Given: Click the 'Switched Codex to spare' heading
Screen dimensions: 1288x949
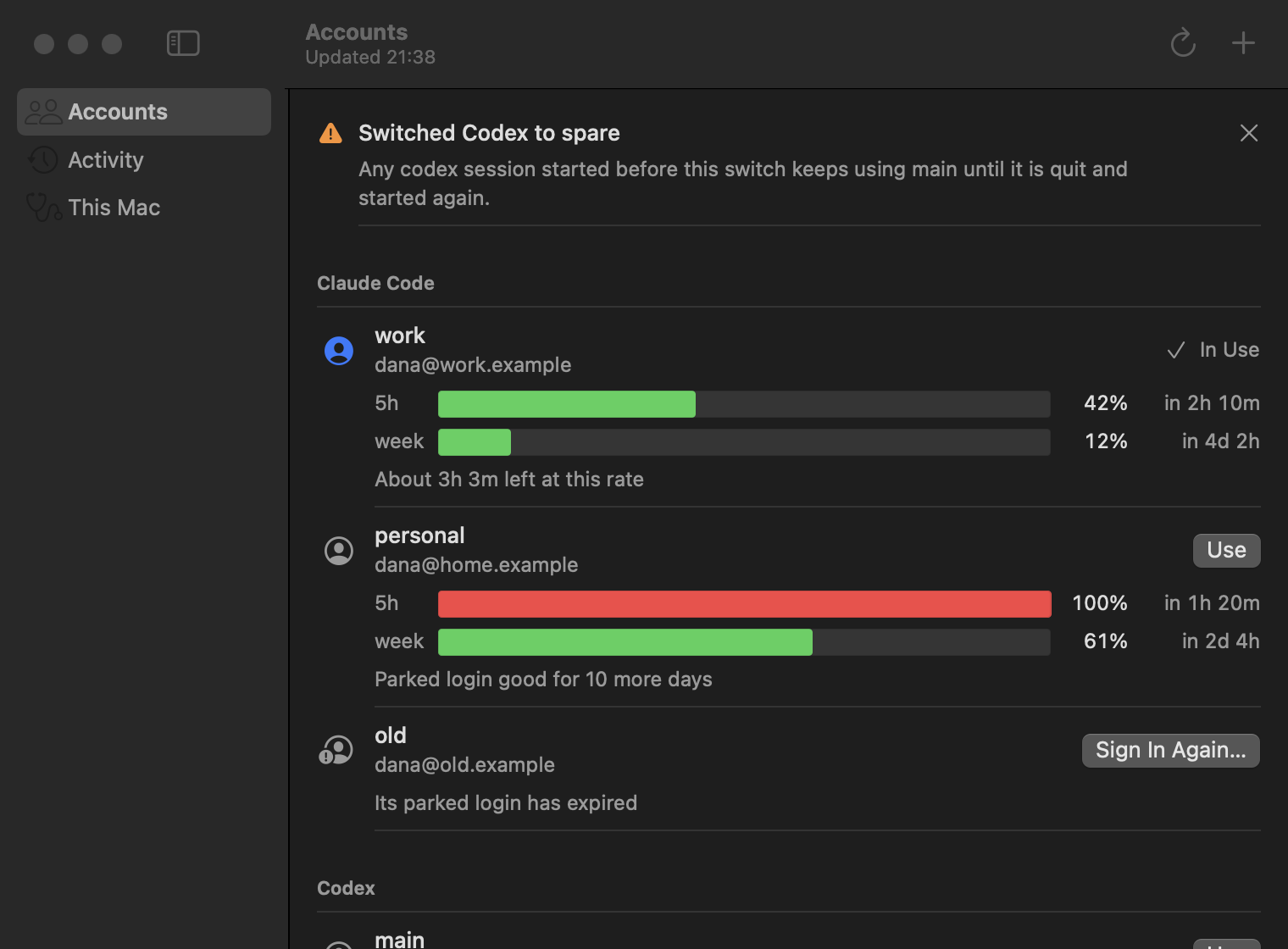Looking at the screenshot, I should [489, 133].
